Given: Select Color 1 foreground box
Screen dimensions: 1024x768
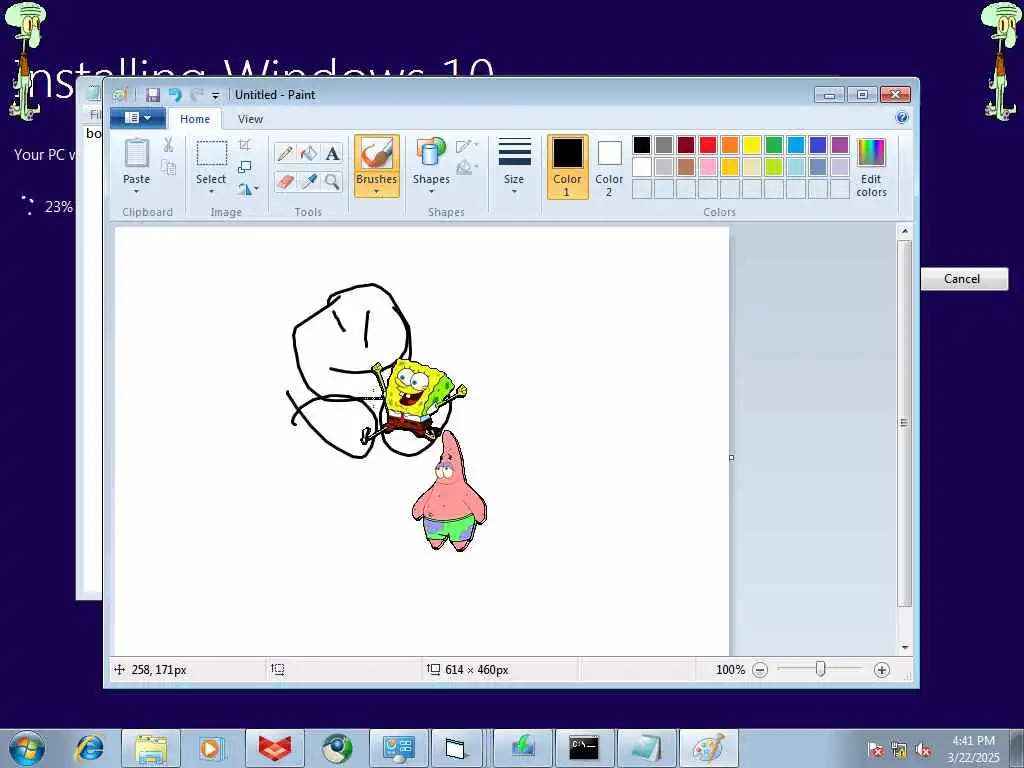Looking at the screenshot, I should point(568,167).
